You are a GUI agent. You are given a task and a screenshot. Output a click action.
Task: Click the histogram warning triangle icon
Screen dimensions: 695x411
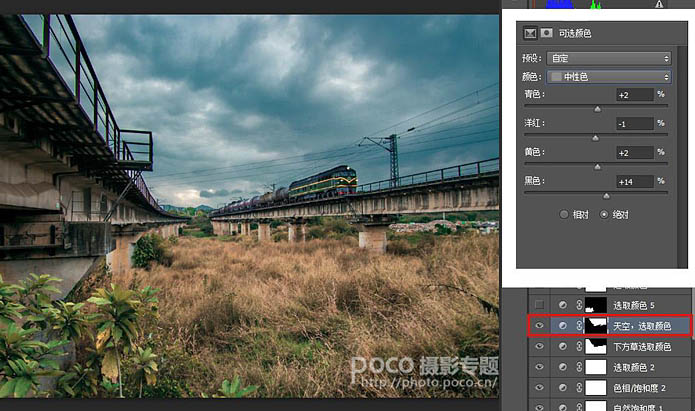click(660, 4)
